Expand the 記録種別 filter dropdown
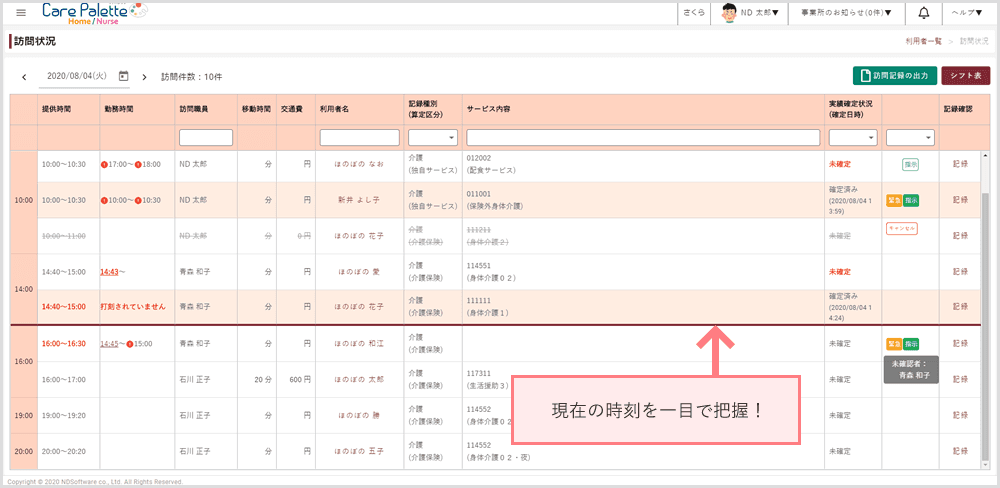The width and height of the screenshot is (1000, 488). pos(432,137)
